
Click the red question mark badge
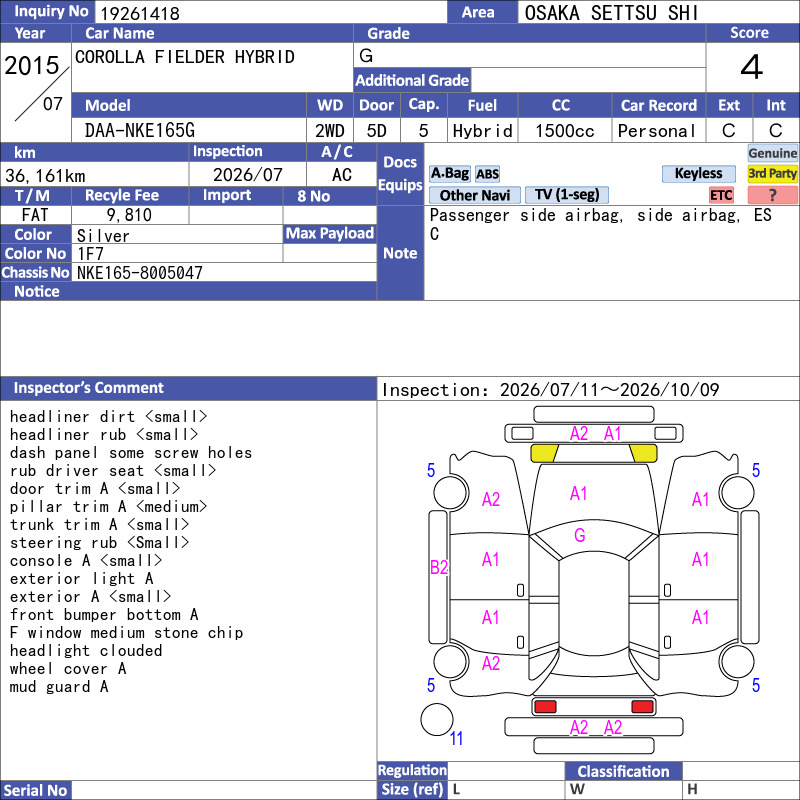click(x=772, y=195)
